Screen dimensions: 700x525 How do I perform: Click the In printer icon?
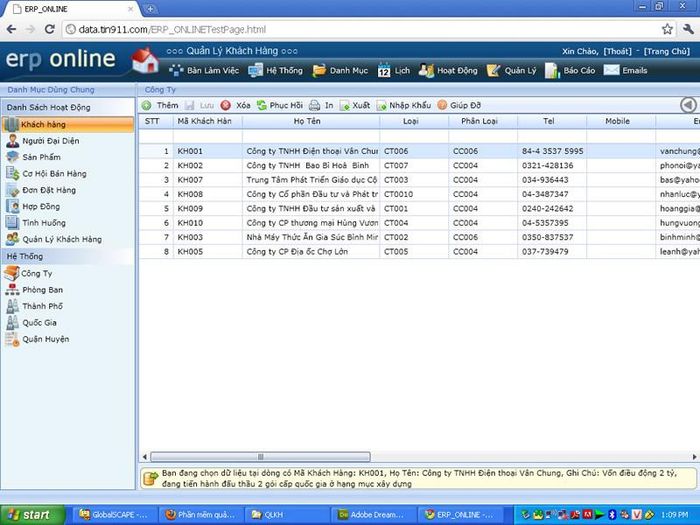coord(315,105)
